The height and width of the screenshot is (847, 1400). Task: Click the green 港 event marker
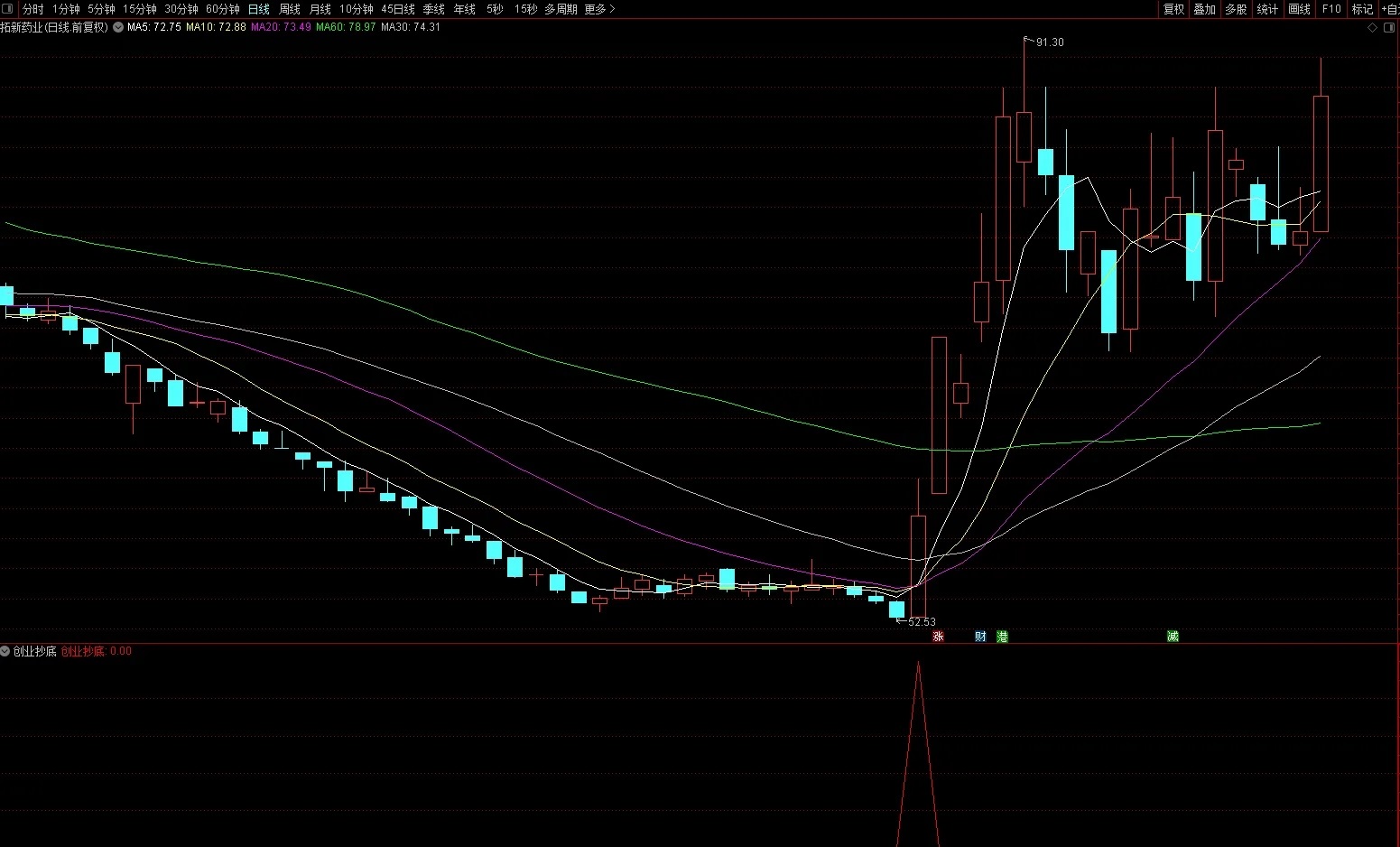1002,637
